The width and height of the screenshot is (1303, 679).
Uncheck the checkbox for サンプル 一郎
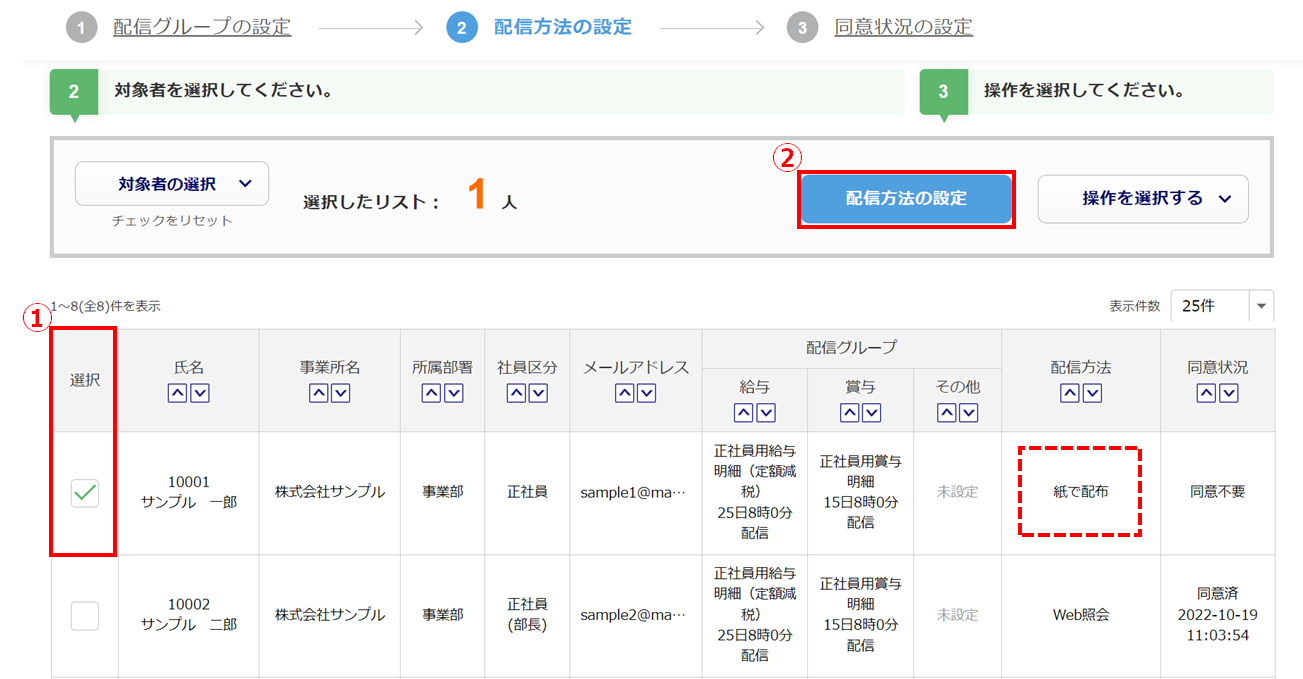point(85,492)
